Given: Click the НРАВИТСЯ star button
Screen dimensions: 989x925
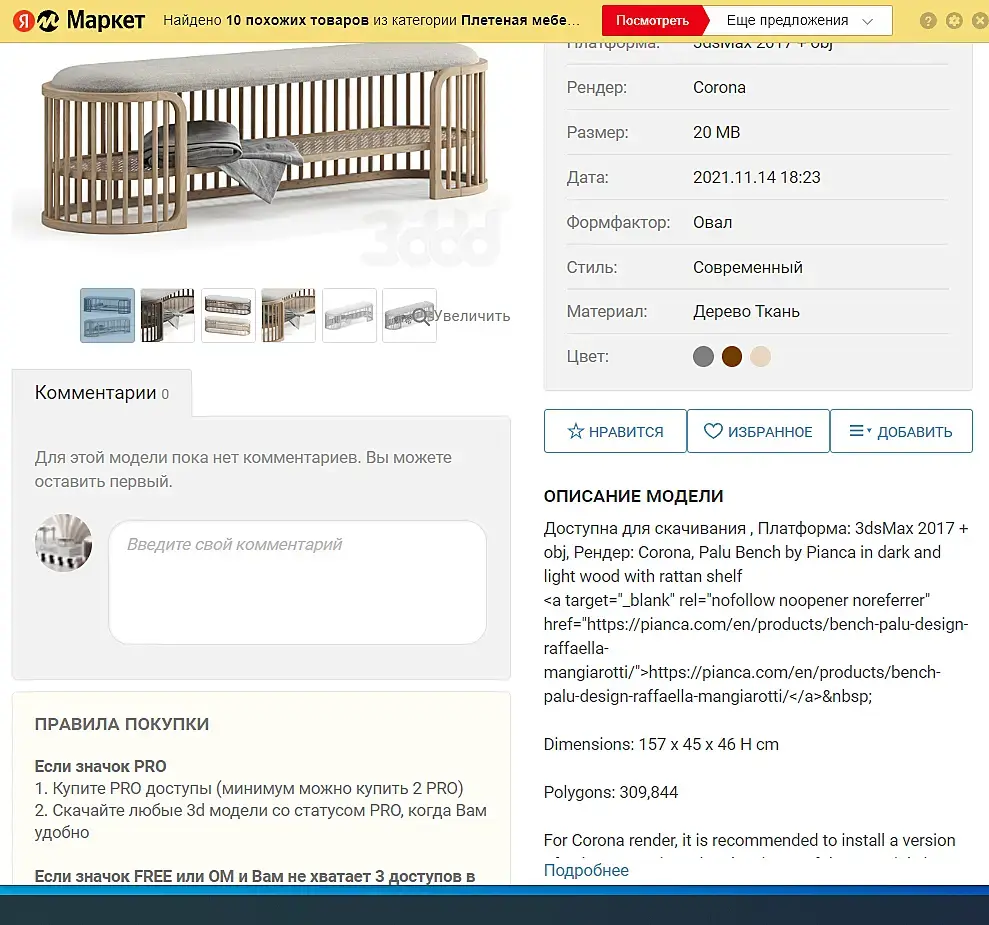Looking at the screenshot, I should [615, 431].
